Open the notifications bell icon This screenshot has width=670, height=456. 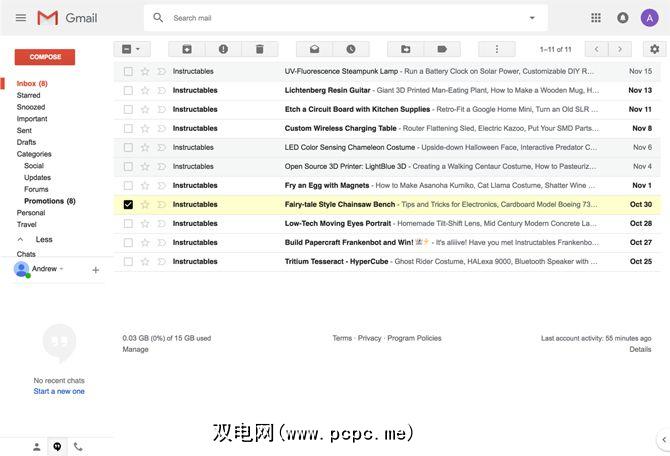coord(623,18)
